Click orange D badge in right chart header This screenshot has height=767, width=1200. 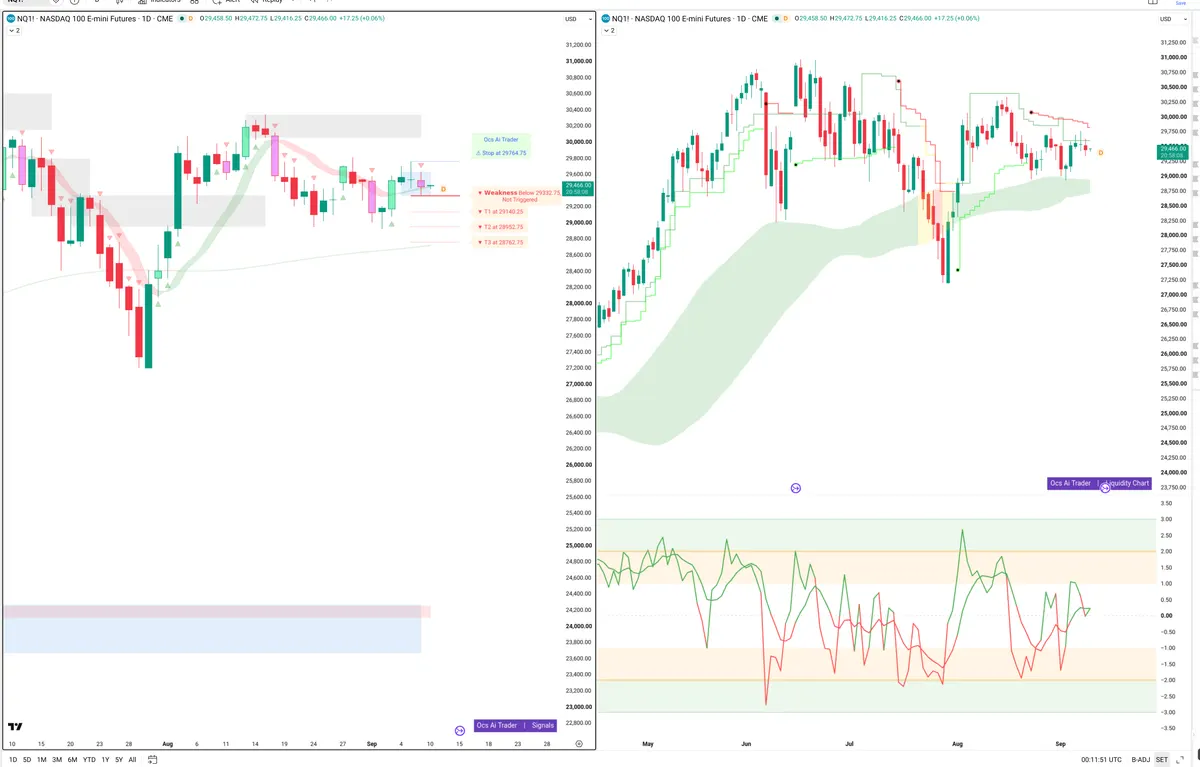point(785,19)
